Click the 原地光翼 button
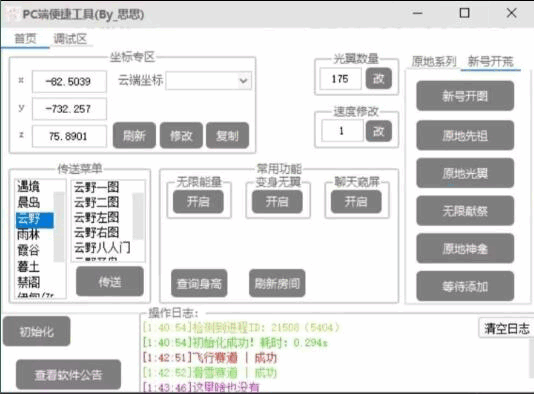Image resolution: width=534 pixels, height=394 pixels. pyautogui.click(x=465, y=173)
